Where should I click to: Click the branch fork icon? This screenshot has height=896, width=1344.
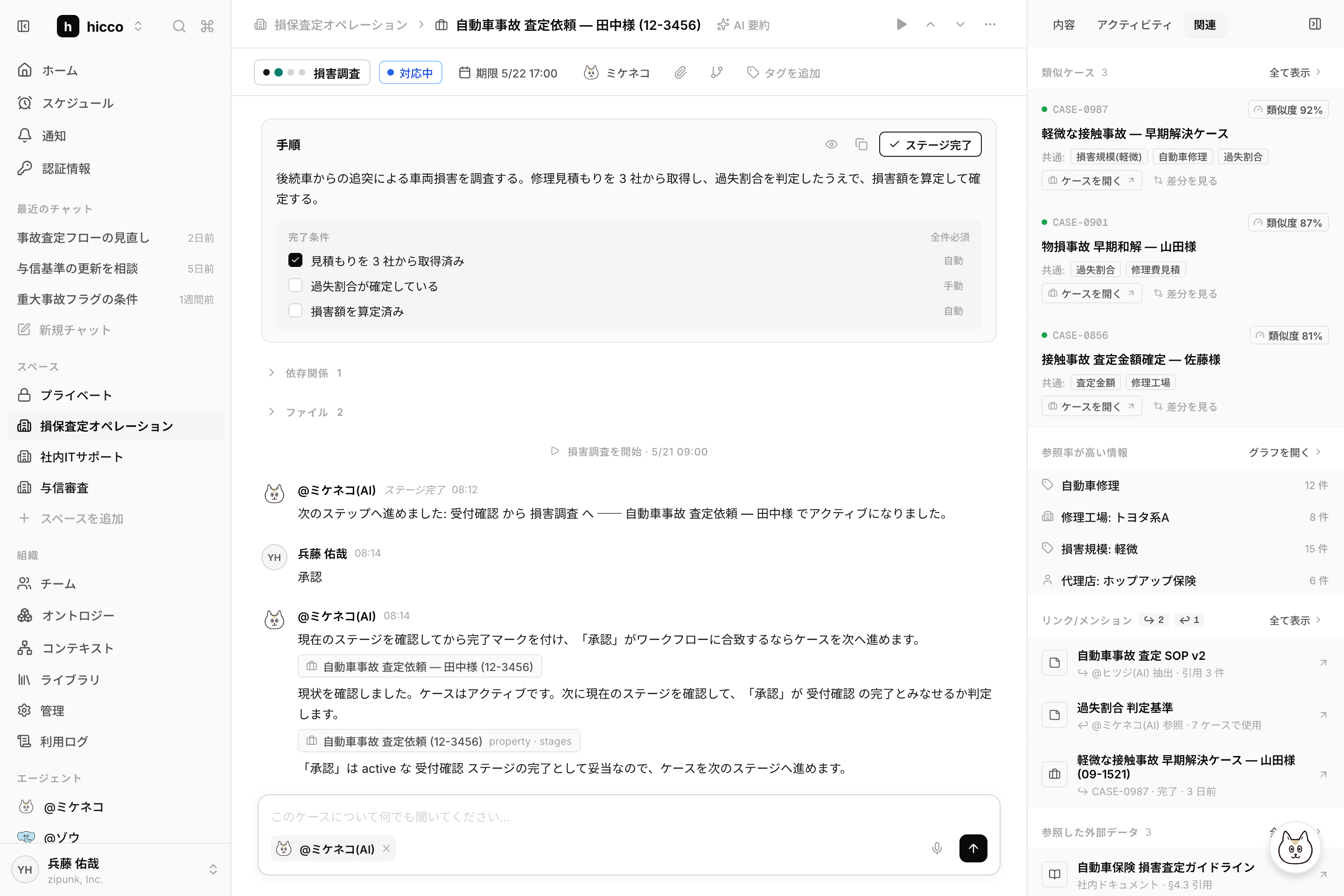click(x=717, y=73)
